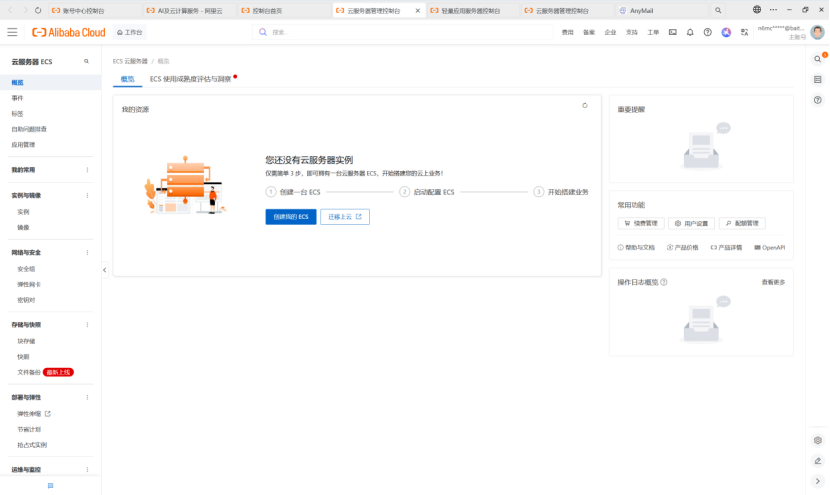Viewport: 830px width, 495px height.
Task: Click the 创建我的 ECS button
Action: coord(290,217)
